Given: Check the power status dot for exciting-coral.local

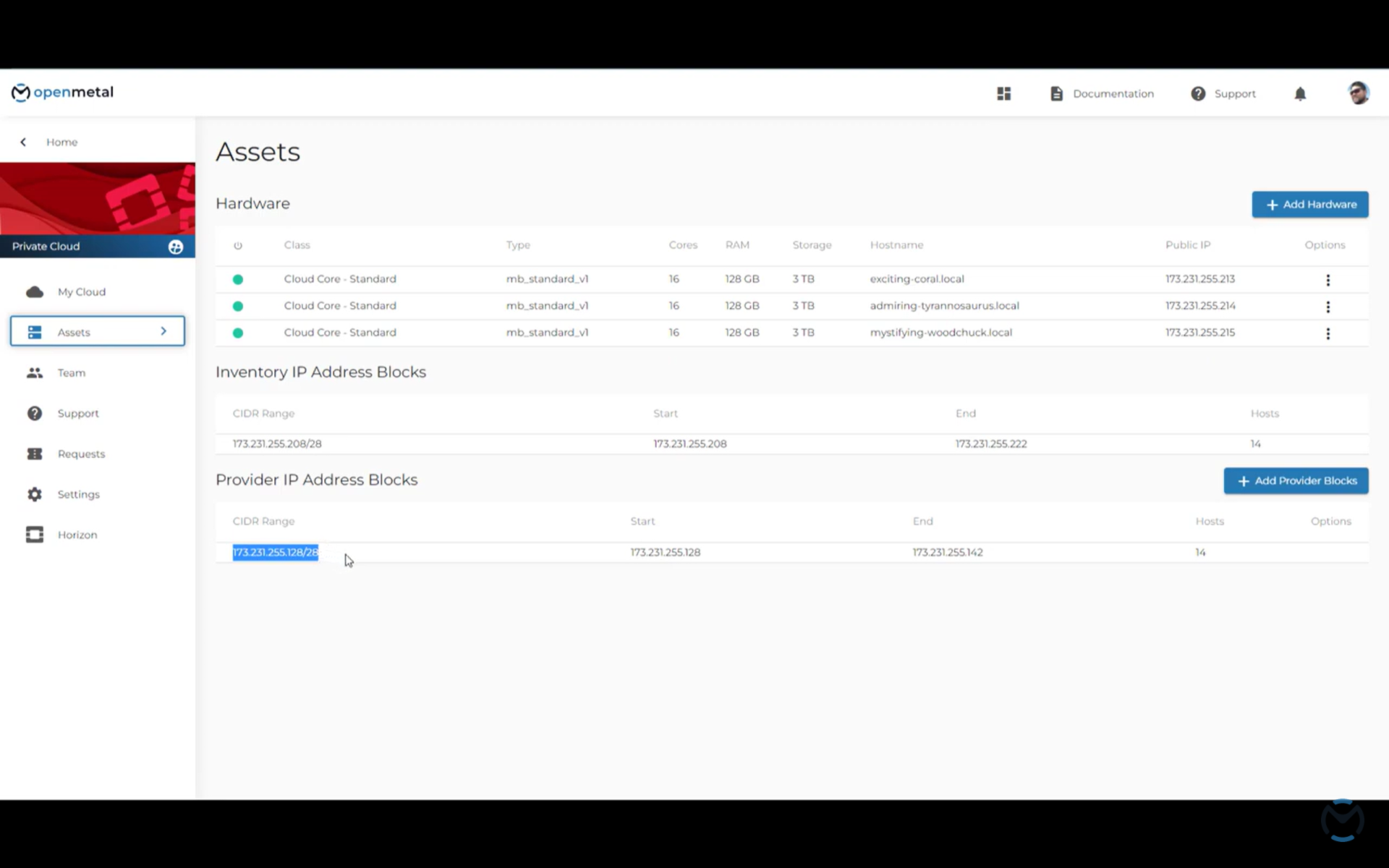Looking at the screenshot, I should pos(239,278).
